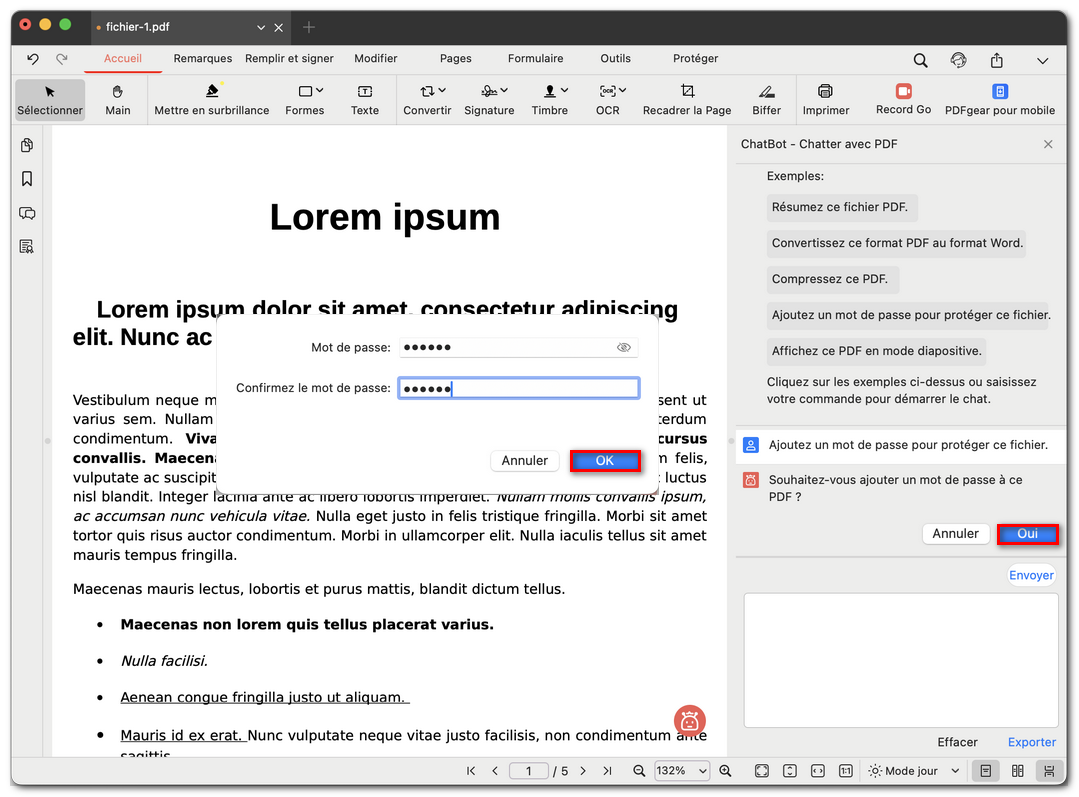Image resolution: width=1079 pixels, height=797 pixels.
Task: Launch Record Go from the toolbar
Action: [903, 99]
